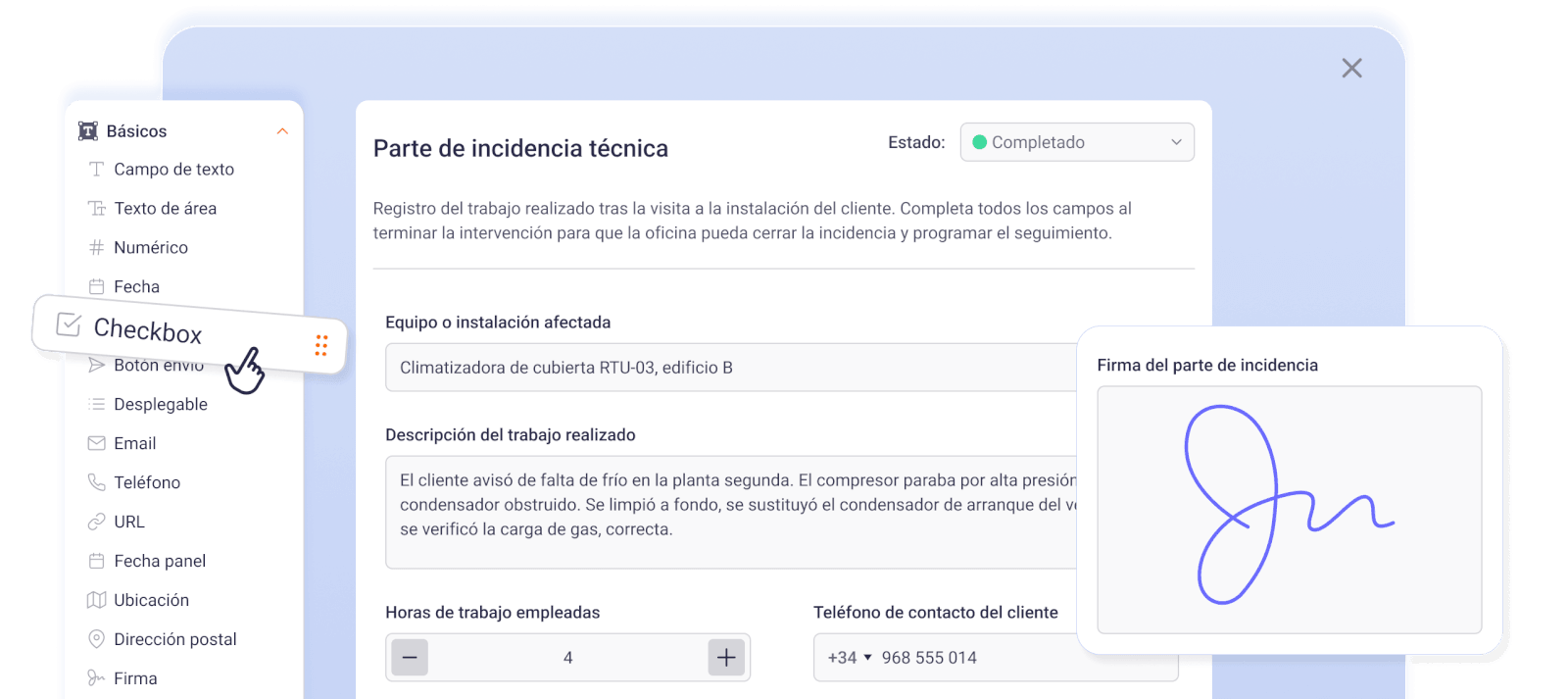Click the Ubicación map icon
The image size is (1568, 699).
pos(96,600)
